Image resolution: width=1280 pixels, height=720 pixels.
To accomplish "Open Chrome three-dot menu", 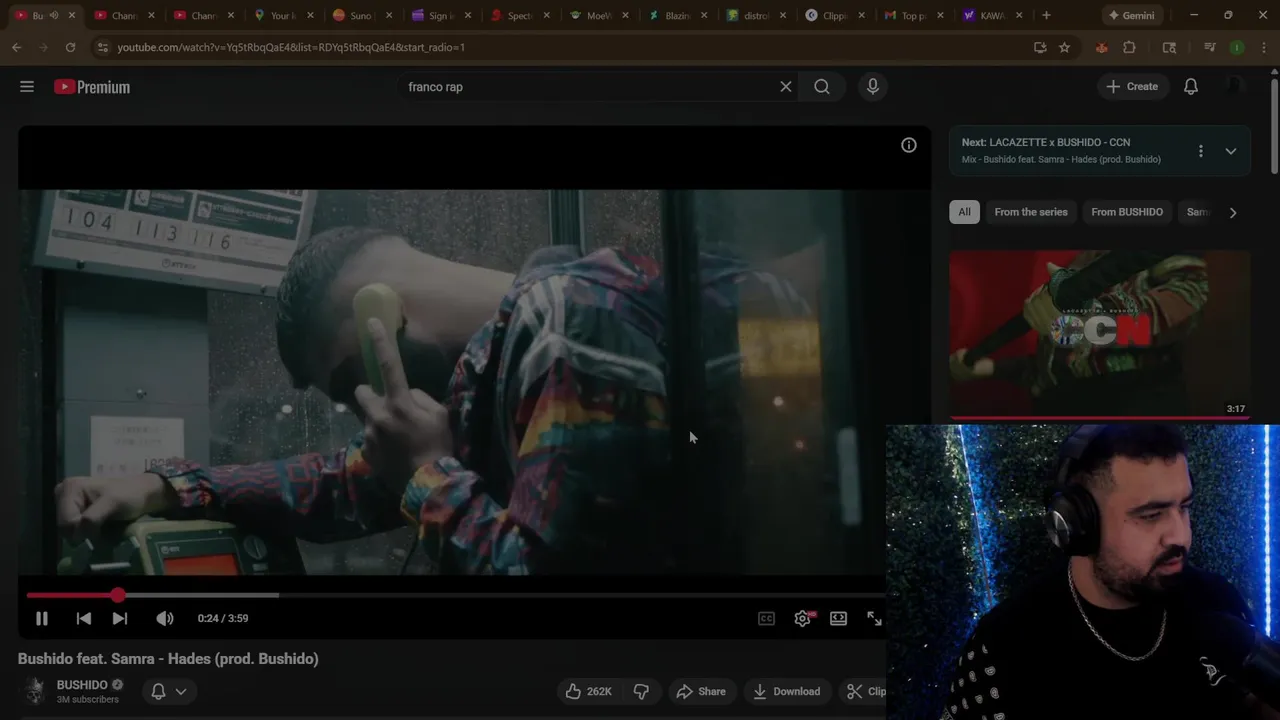I will pos(1262,47).
